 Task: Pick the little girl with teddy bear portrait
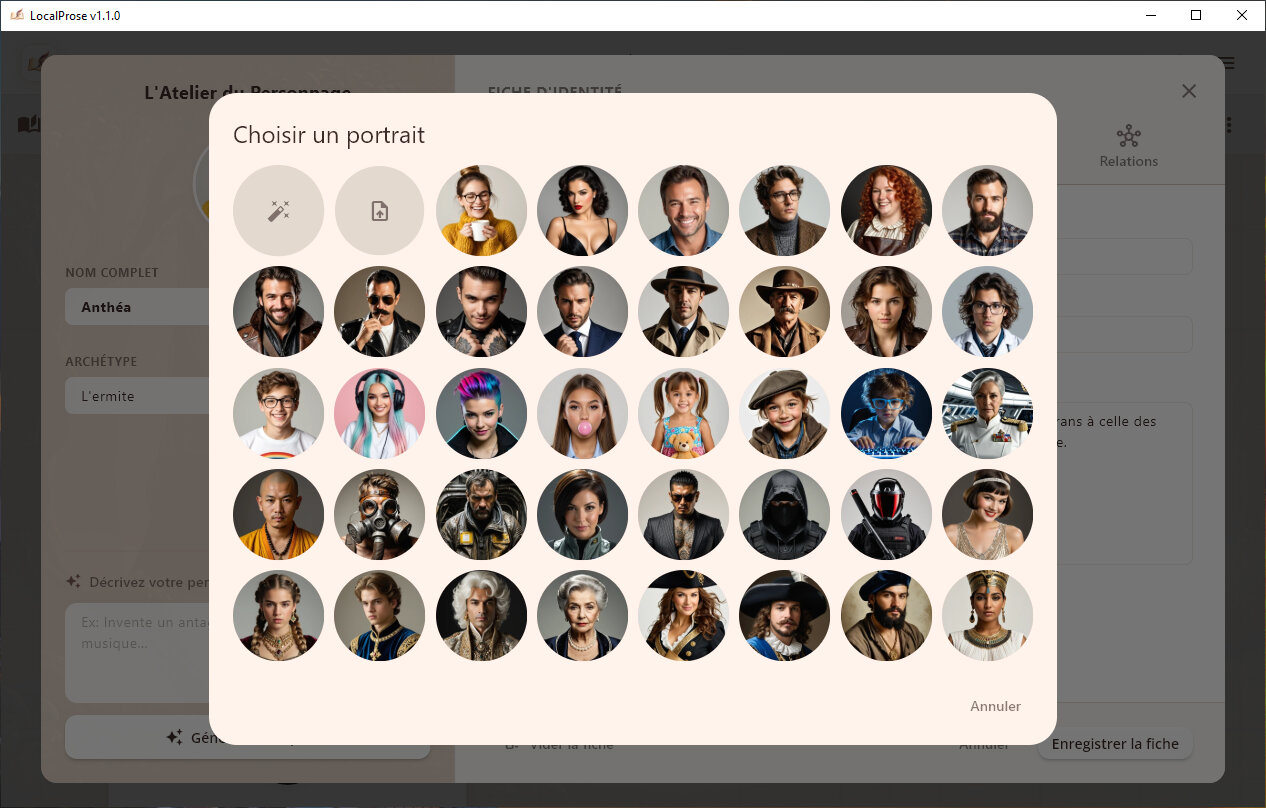pyautogui.click(x=684, y=413)
